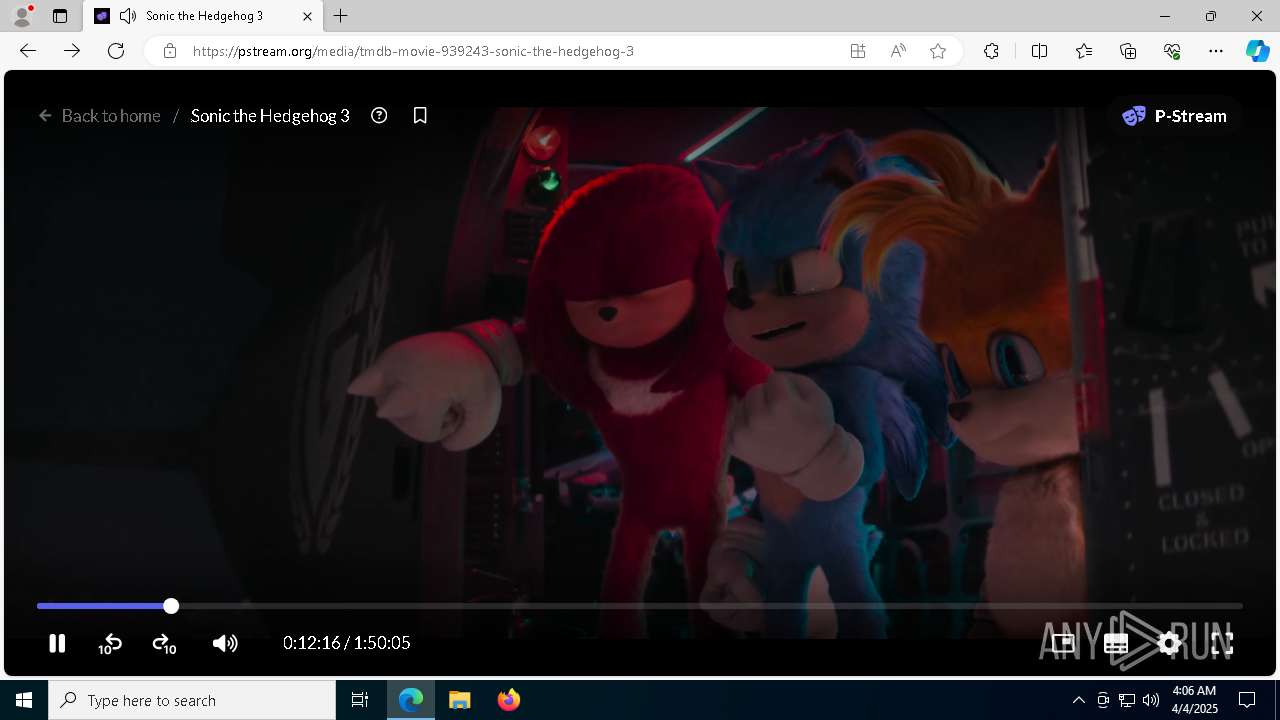Open the browser profile icon
The height and width of the screenshot is (720, 1280).
pyautogui.click(x=22, y=16)
